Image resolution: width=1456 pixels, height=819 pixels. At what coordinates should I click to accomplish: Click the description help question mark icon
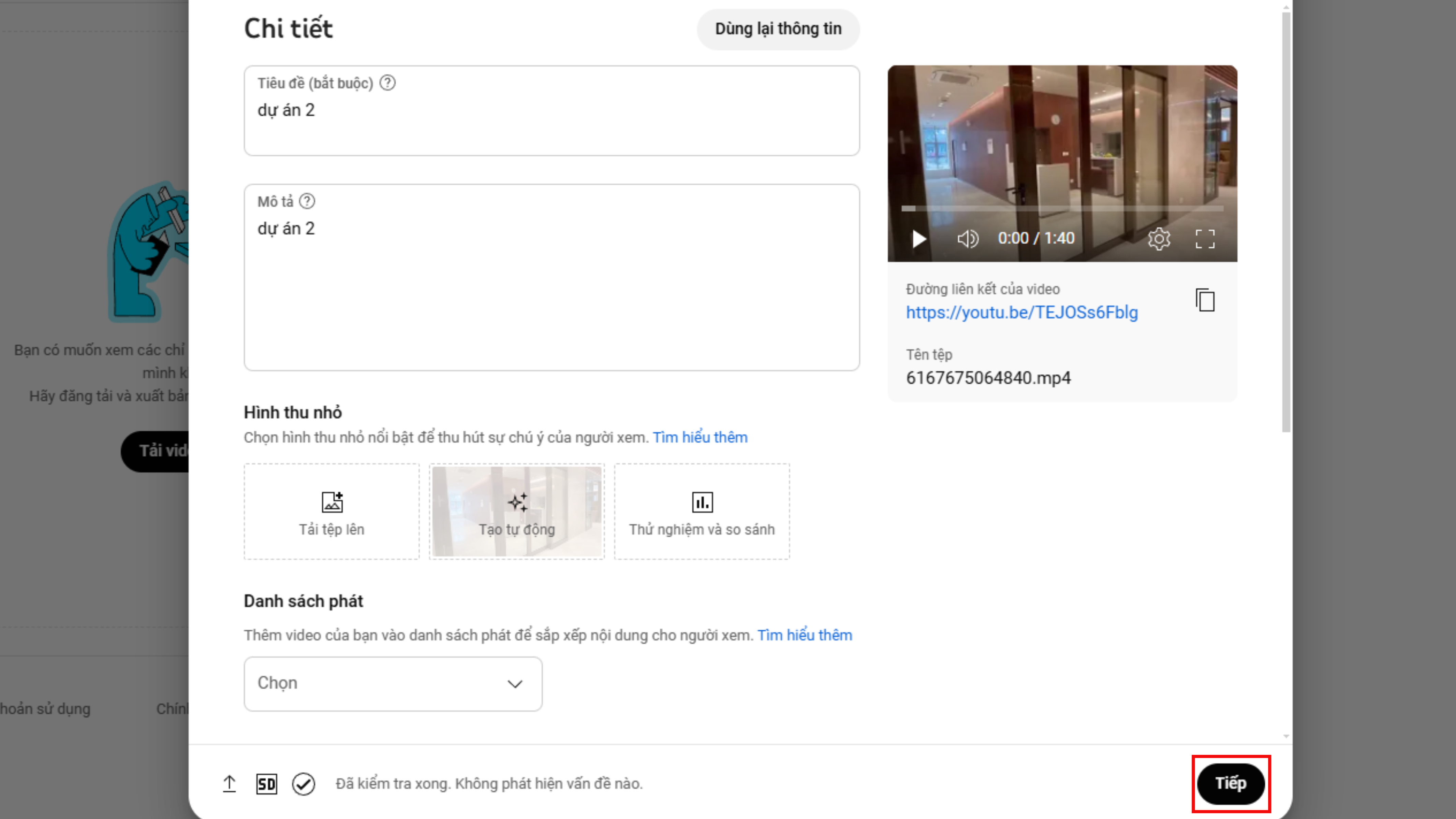307,201
